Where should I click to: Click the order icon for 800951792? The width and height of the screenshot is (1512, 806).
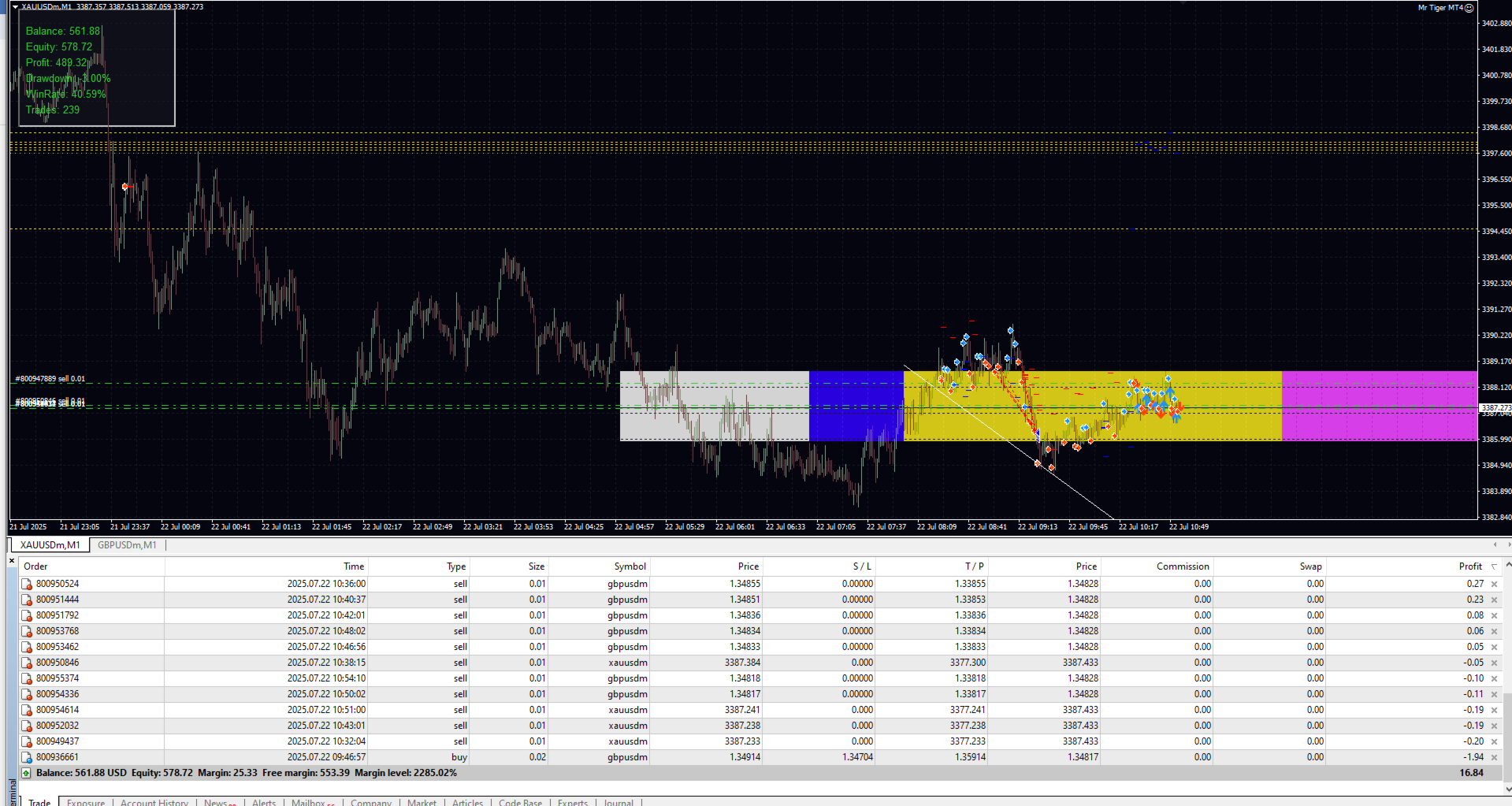click(x=27, y=615)
